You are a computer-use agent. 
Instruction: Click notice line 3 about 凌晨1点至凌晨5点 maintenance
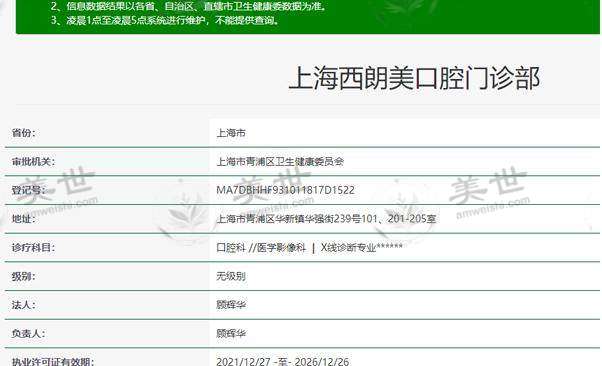pos(165,20)
